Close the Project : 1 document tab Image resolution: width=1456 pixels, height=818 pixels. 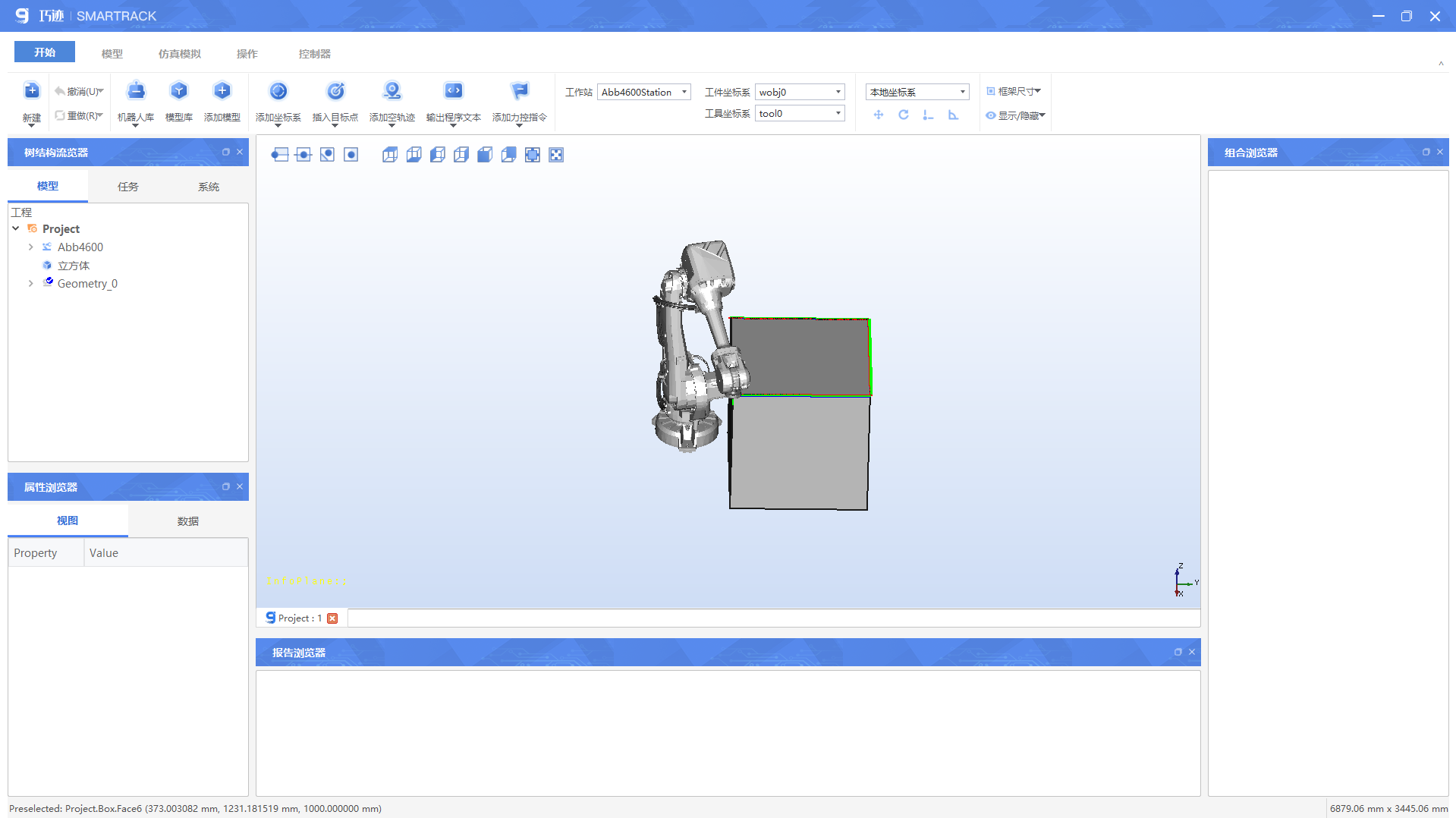pyautogui.click(x=332, y=618)
